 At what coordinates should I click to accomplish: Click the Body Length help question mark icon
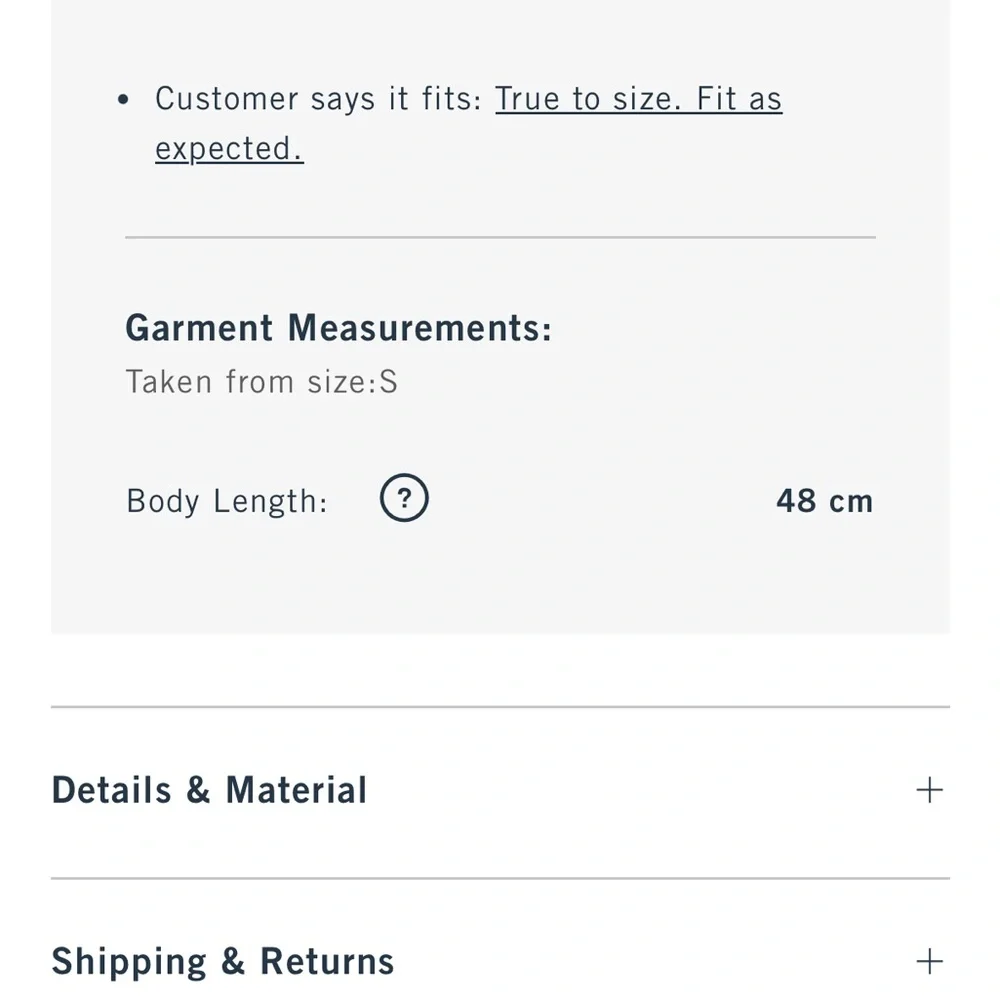(404, 499)
